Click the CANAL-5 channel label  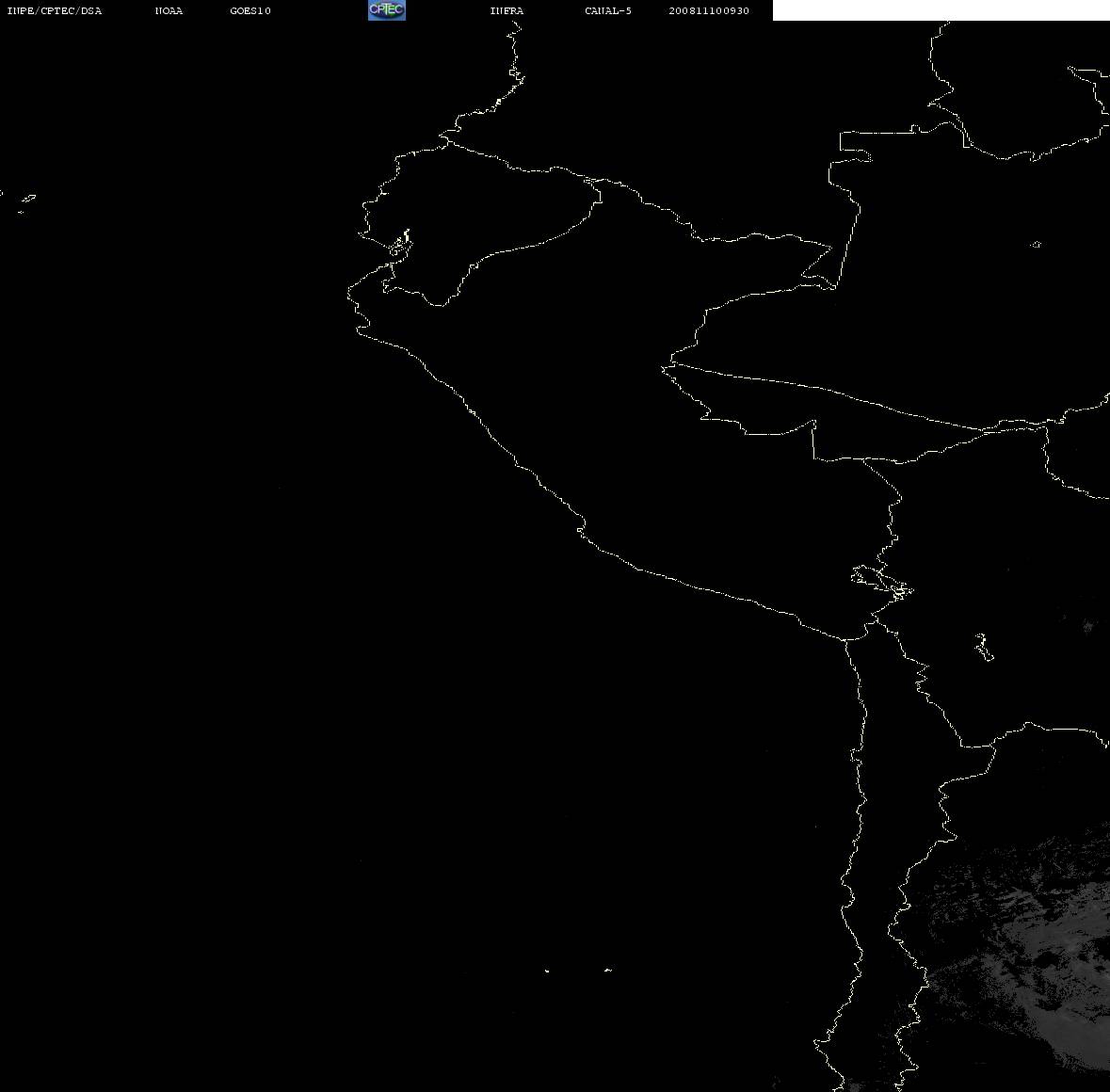point(608,10)
